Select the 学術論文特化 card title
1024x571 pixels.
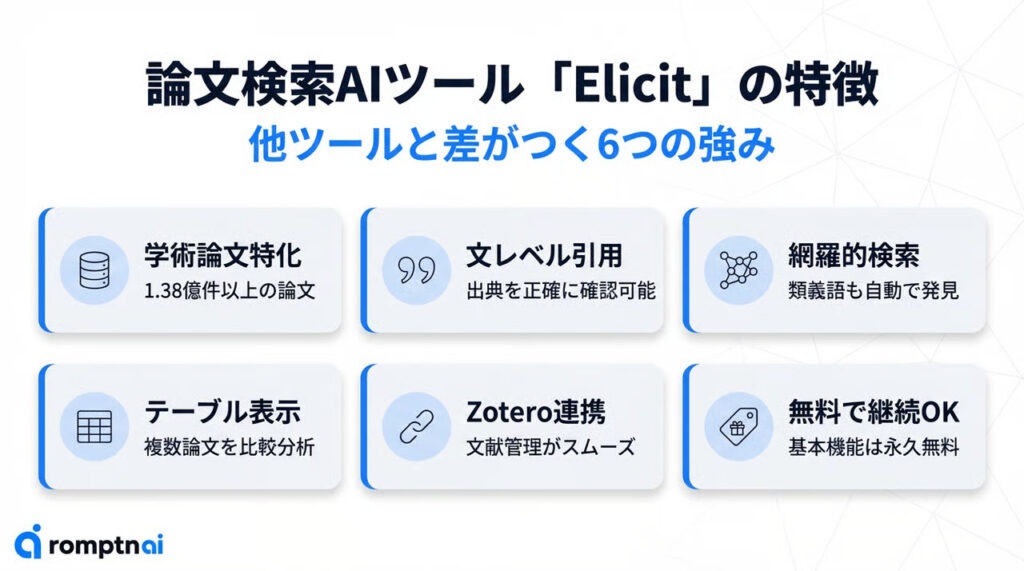[222, 255]
